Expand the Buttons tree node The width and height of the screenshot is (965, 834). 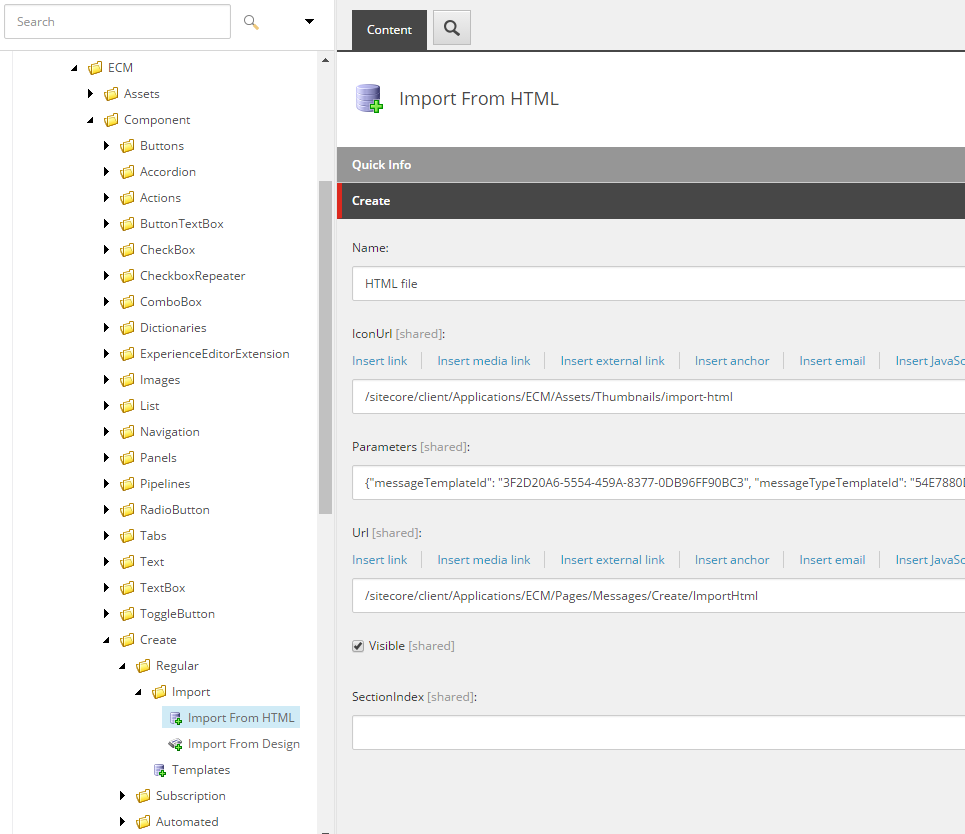point(106,146)
